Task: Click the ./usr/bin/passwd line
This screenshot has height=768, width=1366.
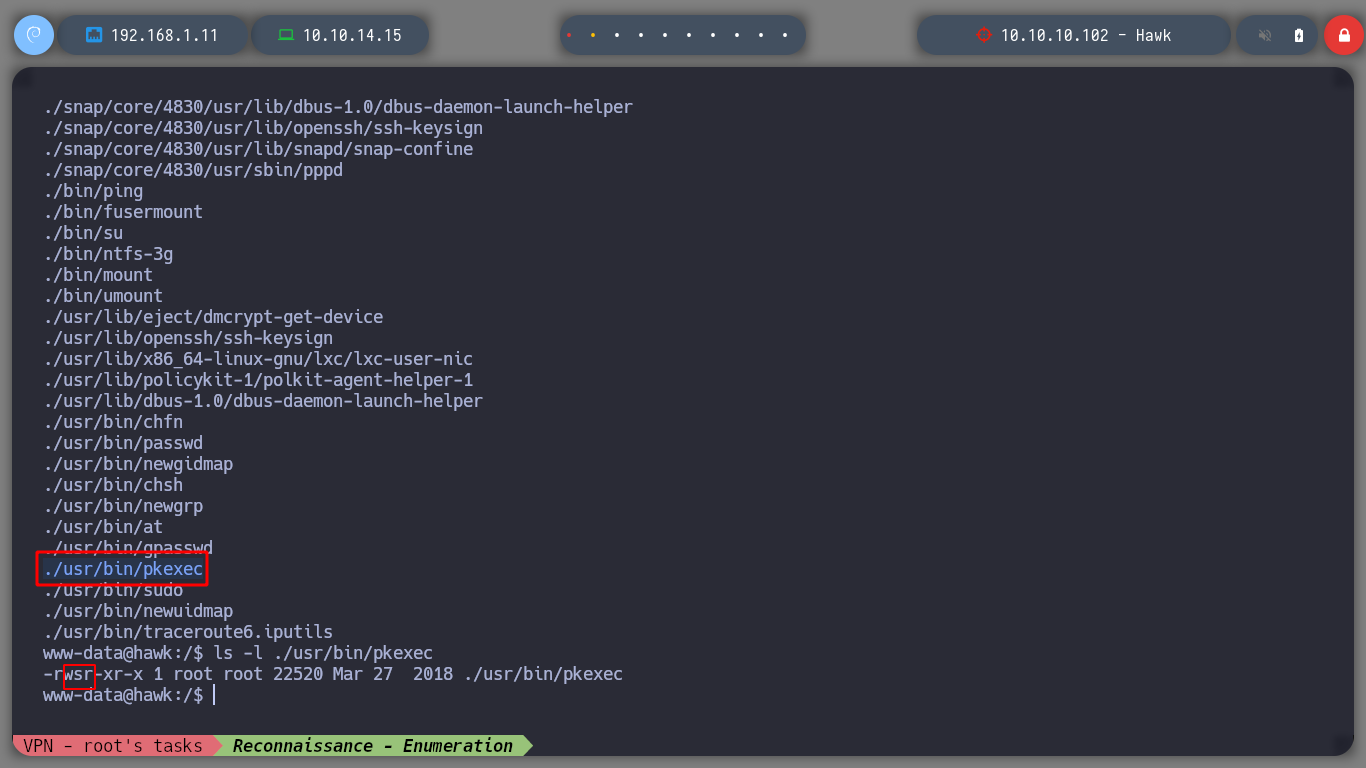Action: click(123, 443)
